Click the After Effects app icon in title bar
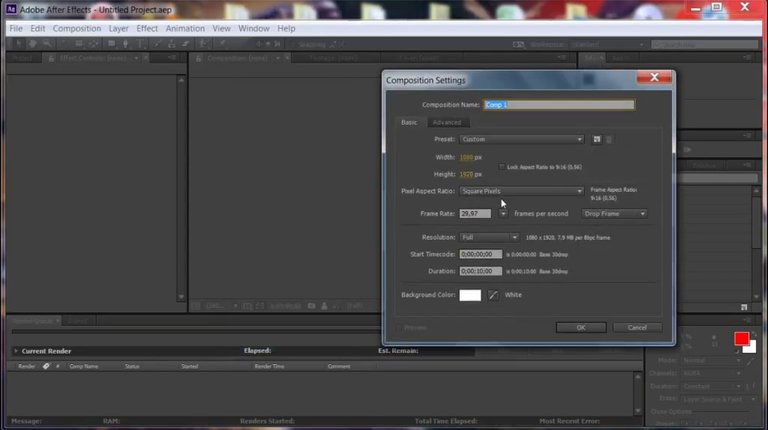 coord(11,9)
